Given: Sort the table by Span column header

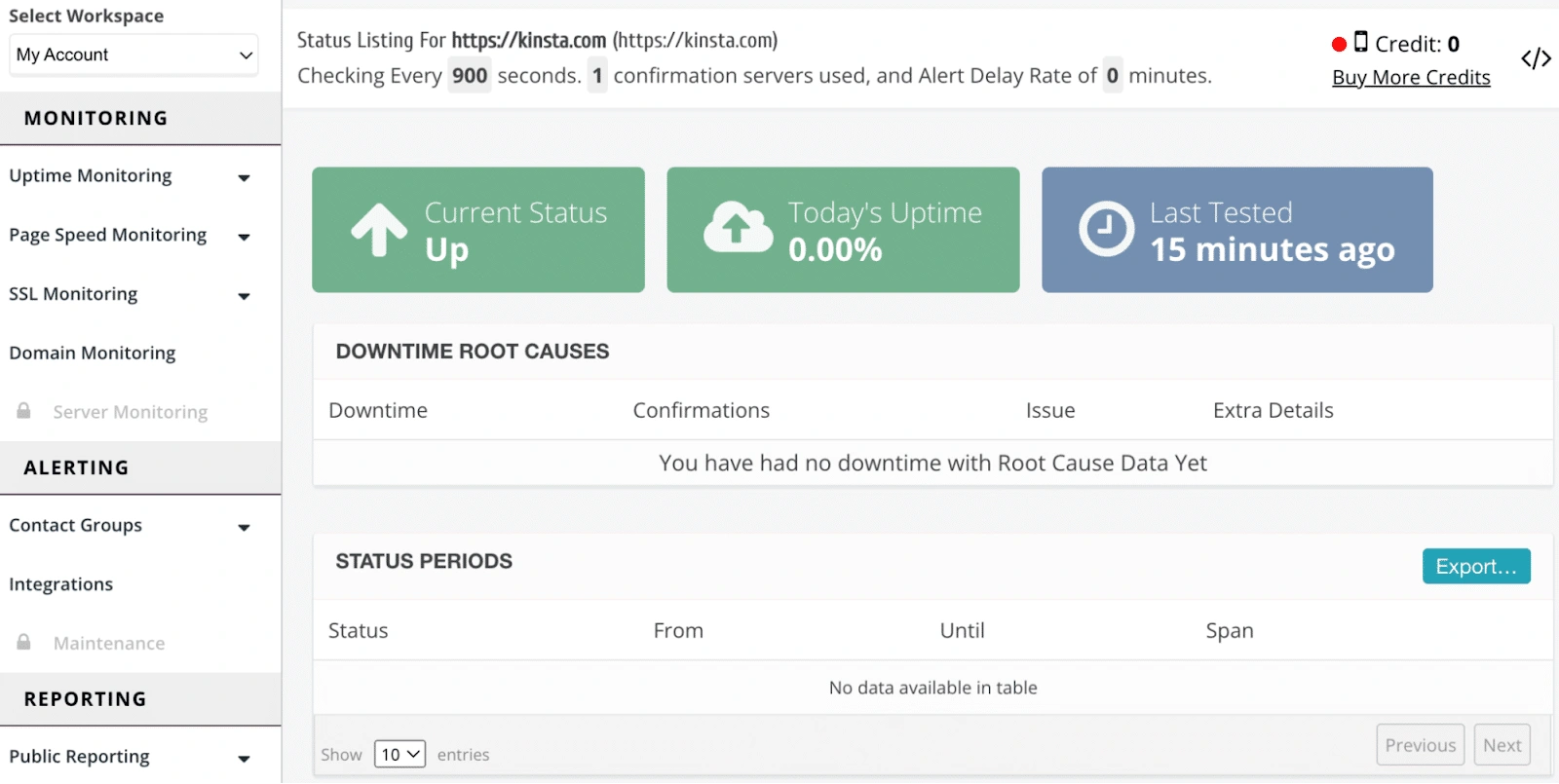Looking at the screenshot, I should [1229, 631].
